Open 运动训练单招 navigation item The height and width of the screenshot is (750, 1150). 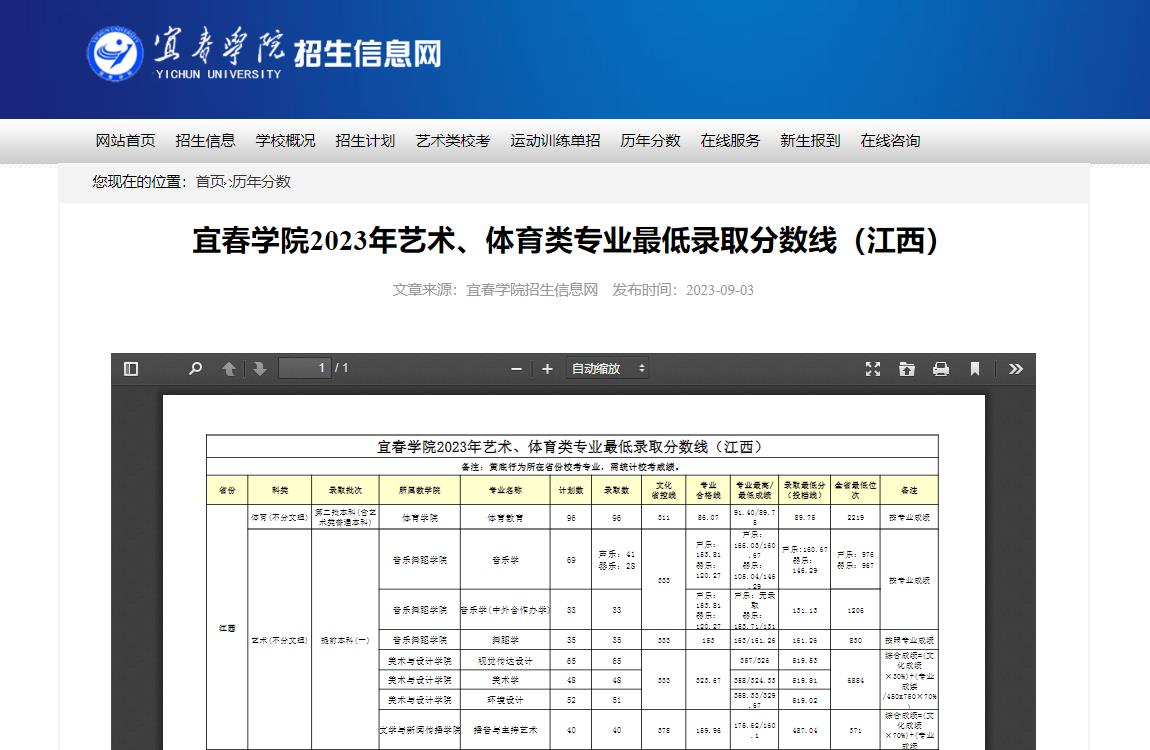[555, 141]
